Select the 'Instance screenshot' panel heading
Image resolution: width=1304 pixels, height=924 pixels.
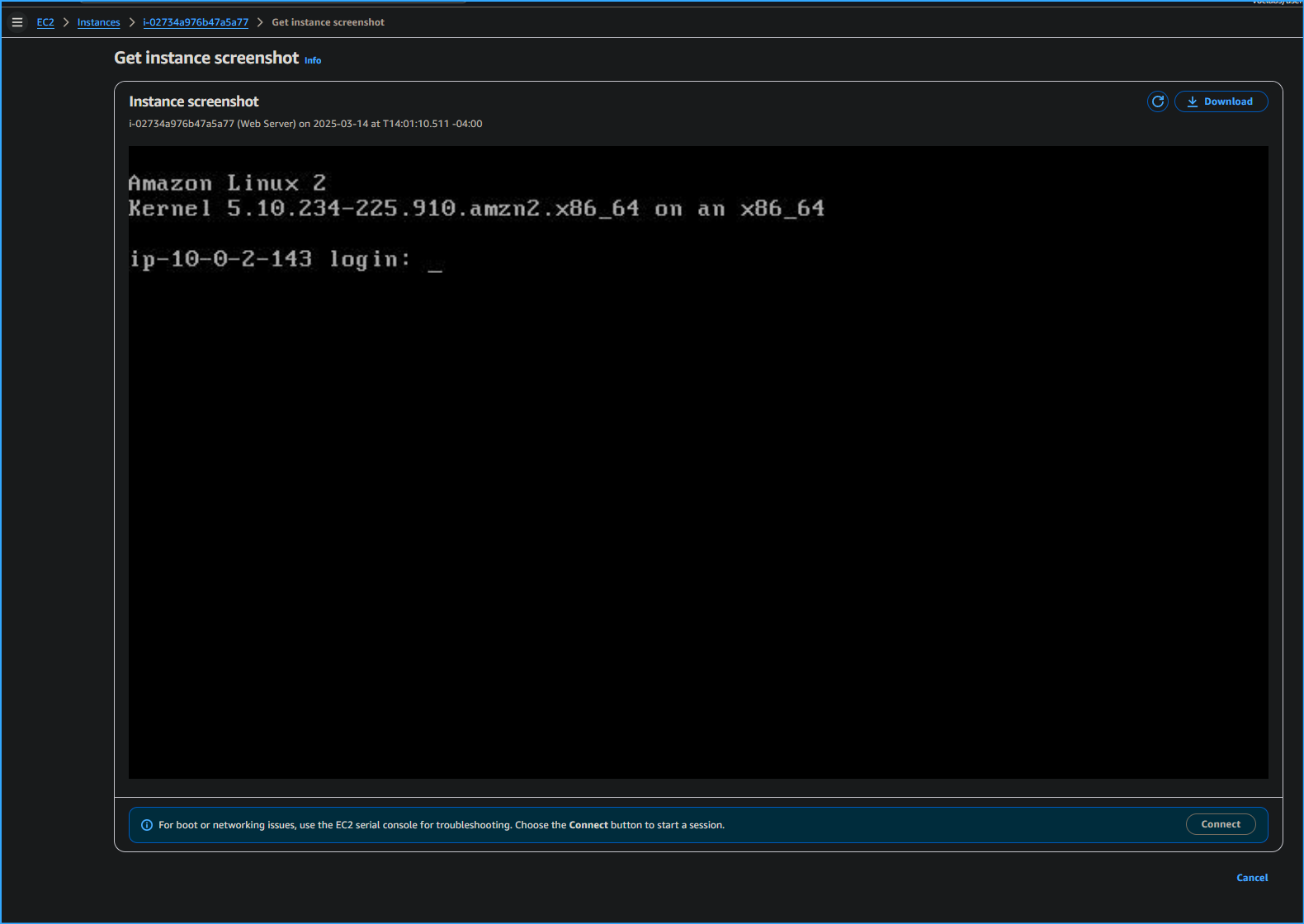click(x=194, y=101)
